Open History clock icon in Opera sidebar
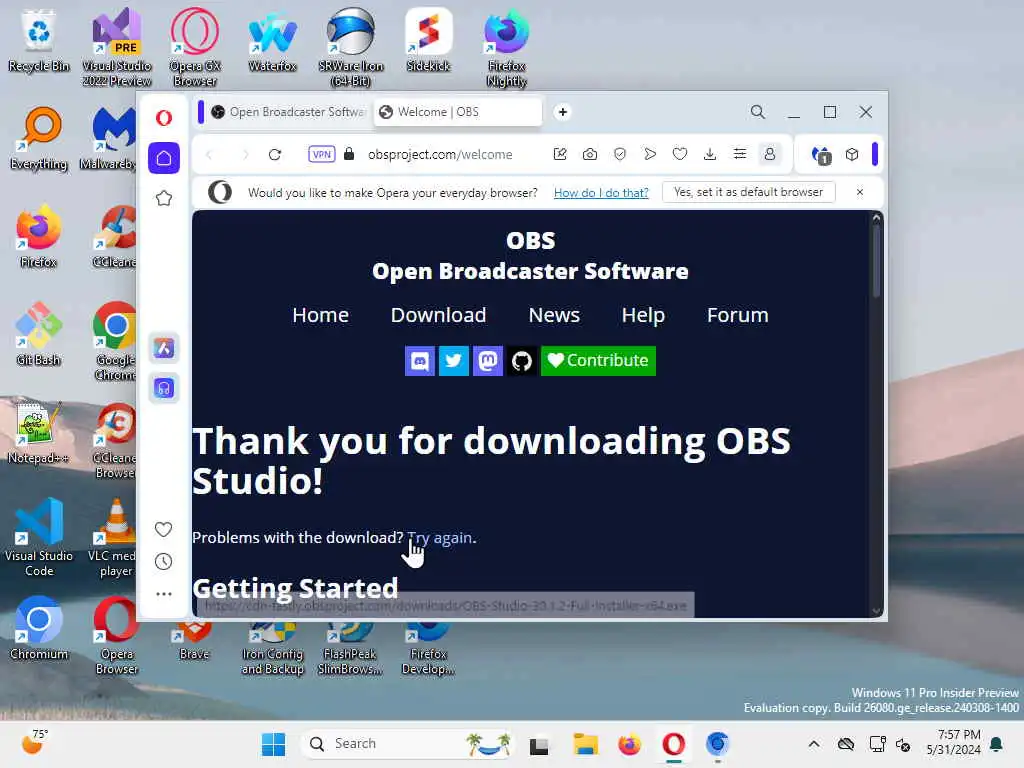This screenshot has width=1024, height=768. tap(164, 562)
